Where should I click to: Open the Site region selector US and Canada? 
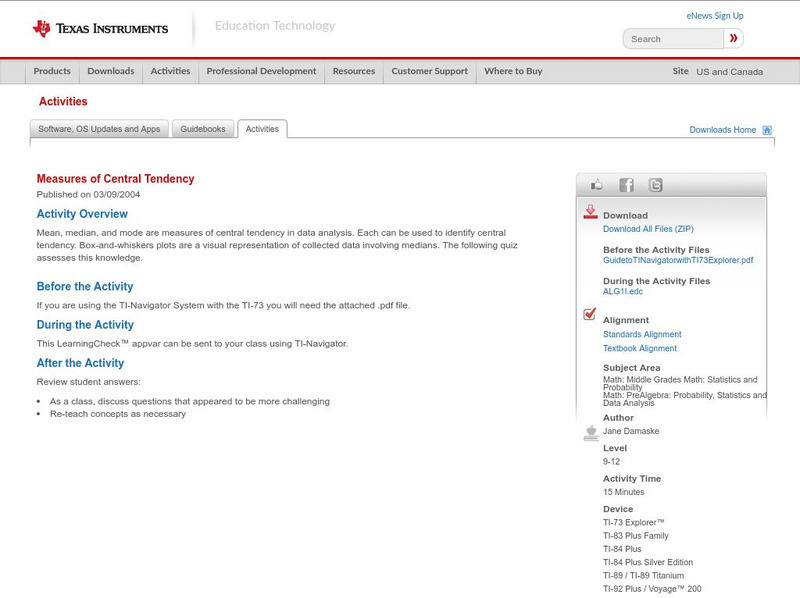click(729, 72)
